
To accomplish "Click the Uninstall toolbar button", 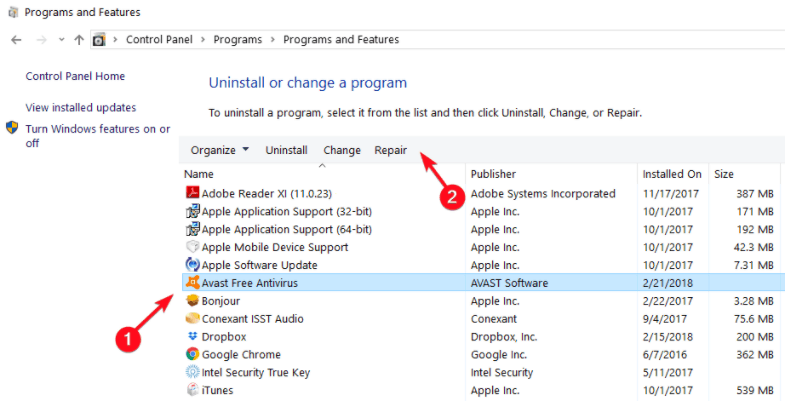I will (287, 150).
